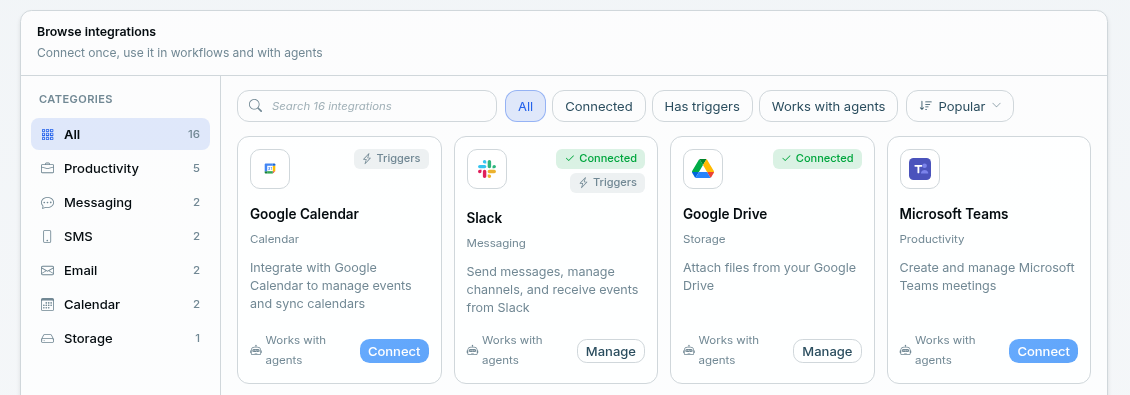
Task: Select the Storage category
Action: [120, 338]
